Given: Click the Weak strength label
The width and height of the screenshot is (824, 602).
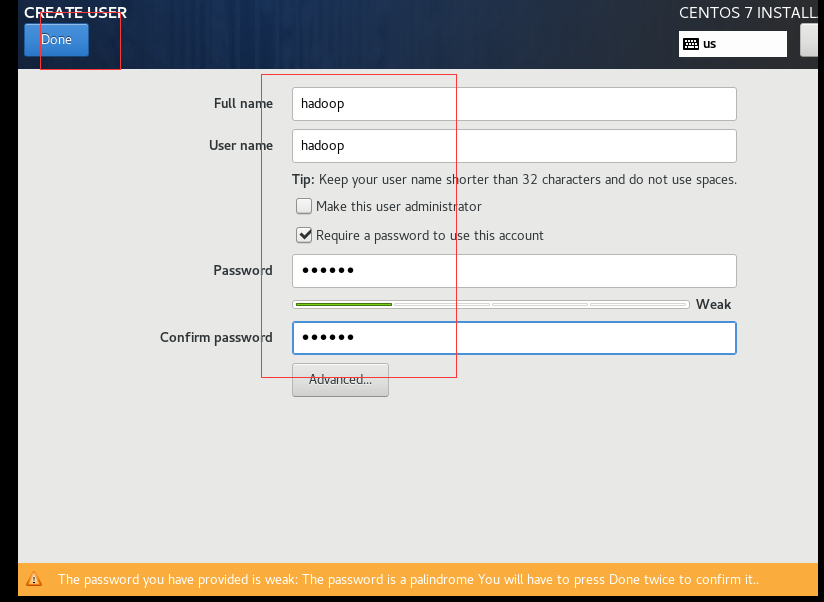Looking at the screenshot, I should click(x=713, y=304).
